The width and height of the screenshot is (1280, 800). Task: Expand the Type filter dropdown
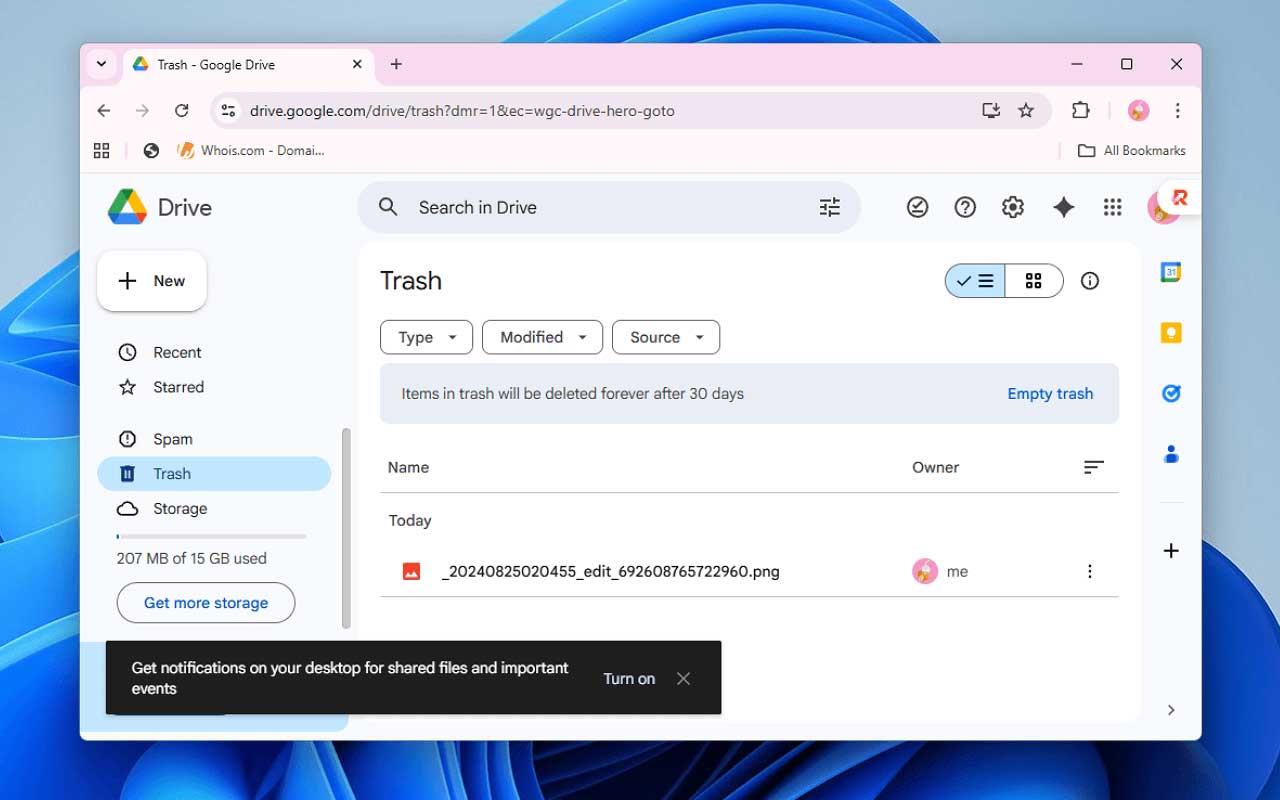(x=426, y=337)
